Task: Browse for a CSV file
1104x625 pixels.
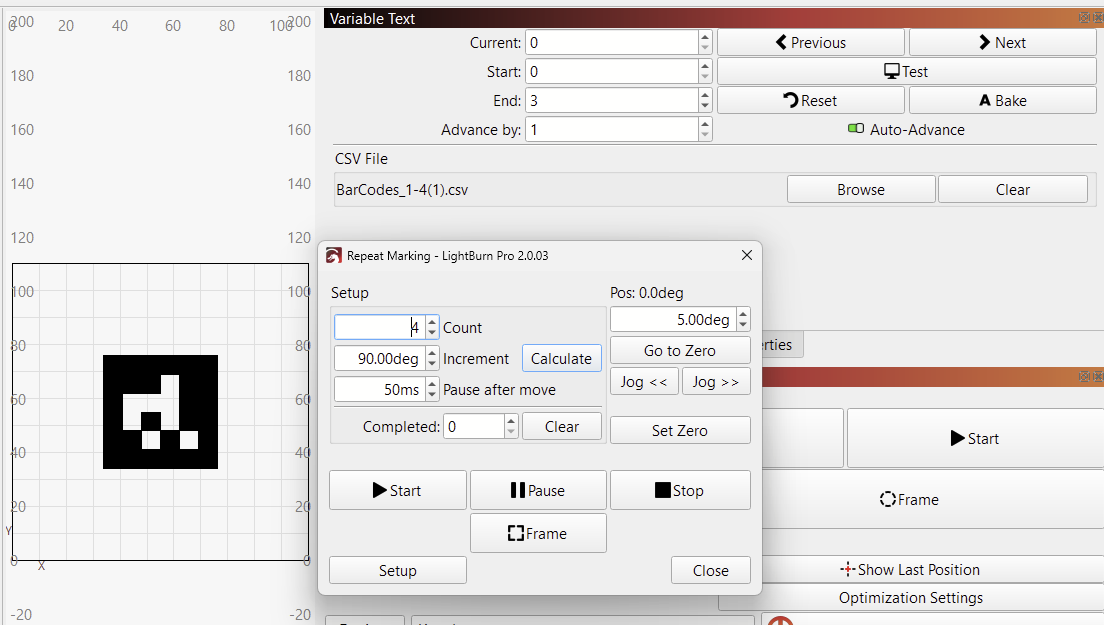Action: 861,189
